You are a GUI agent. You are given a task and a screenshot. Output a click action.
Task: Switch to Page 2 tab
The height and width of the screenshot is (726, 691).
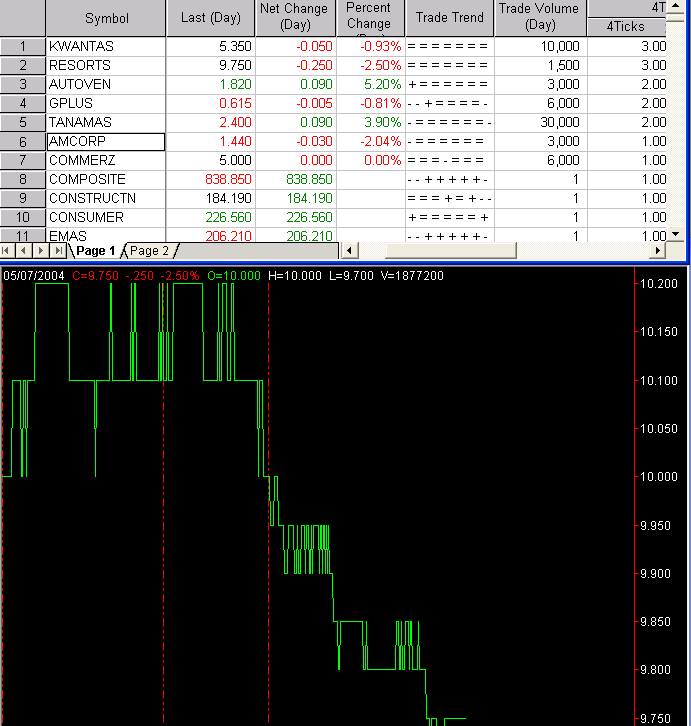point(149,250)
